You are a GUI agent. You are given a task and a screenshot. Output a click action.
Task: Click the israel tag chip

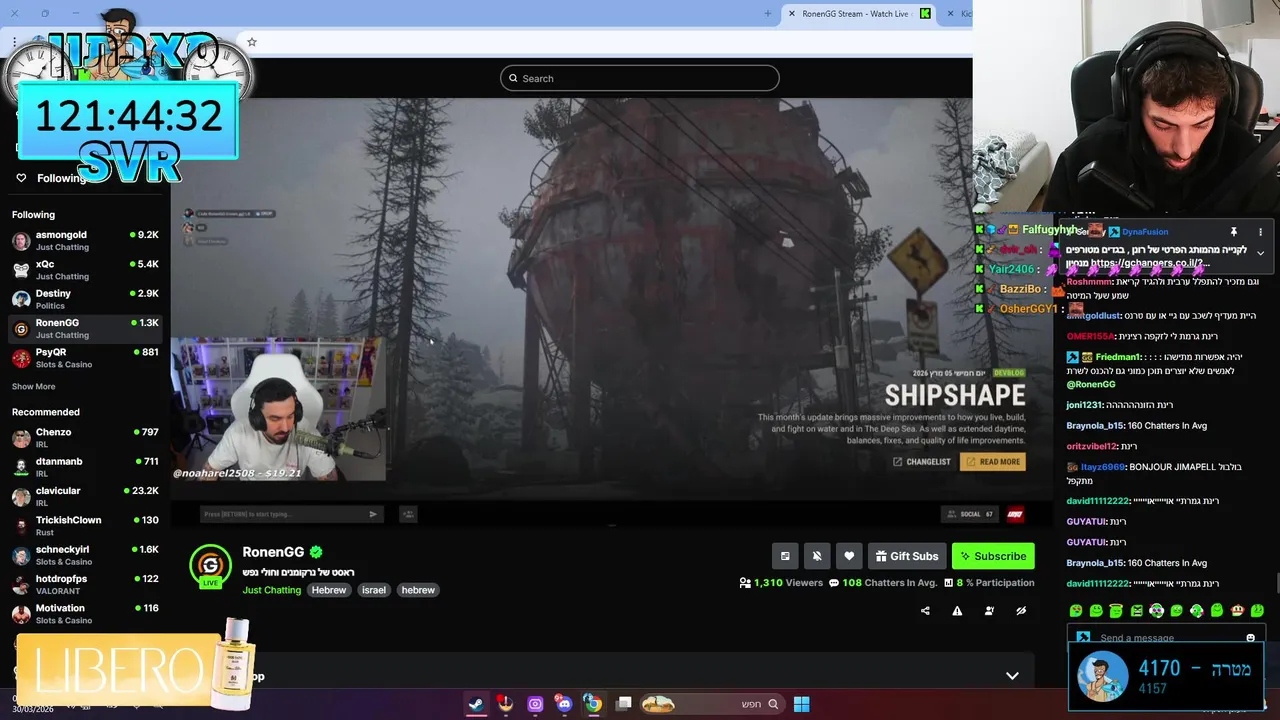[x=373, y=590]
